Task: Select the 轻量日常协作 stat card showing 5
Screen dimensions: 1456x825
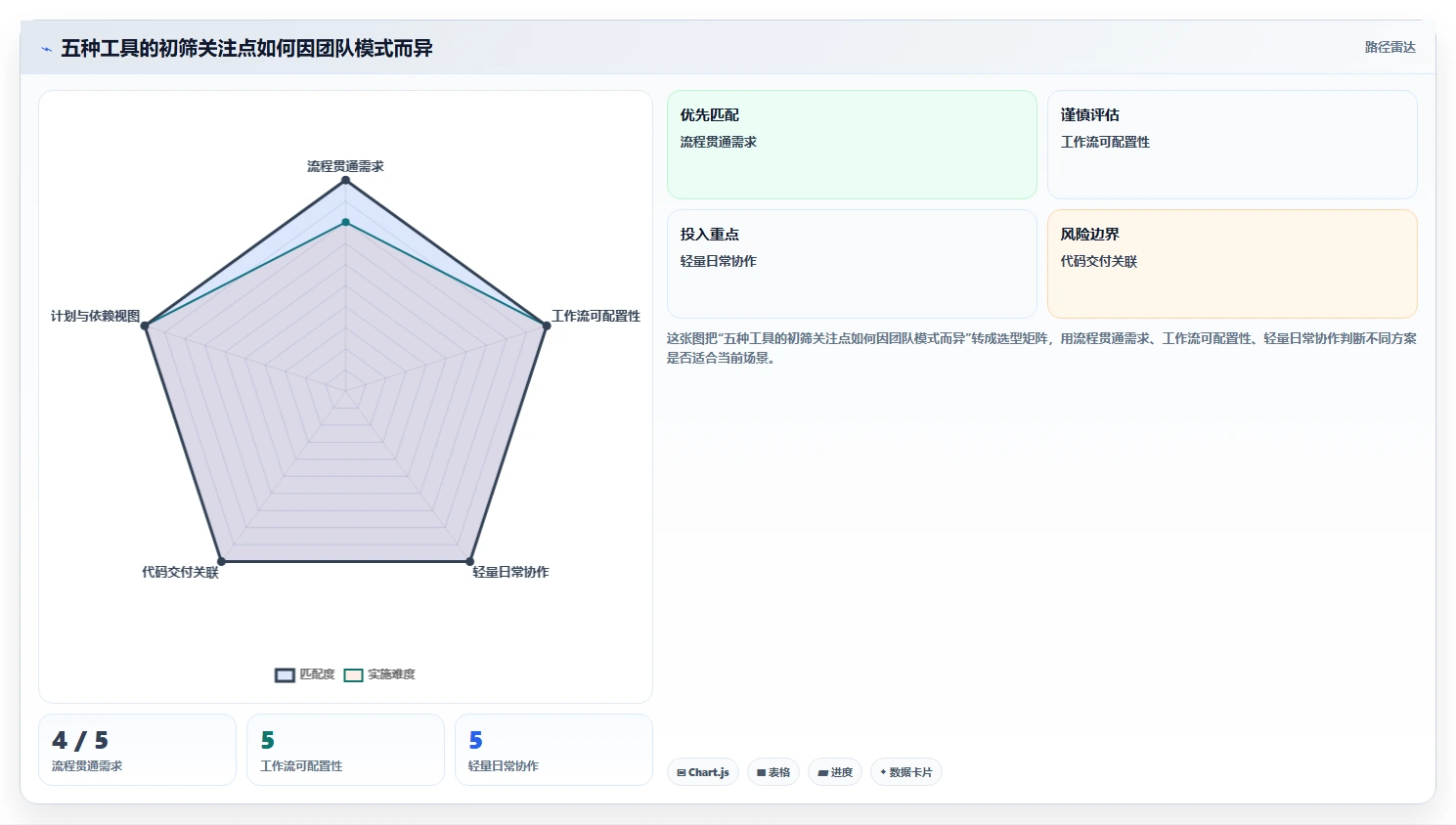Action: (553, 750)
